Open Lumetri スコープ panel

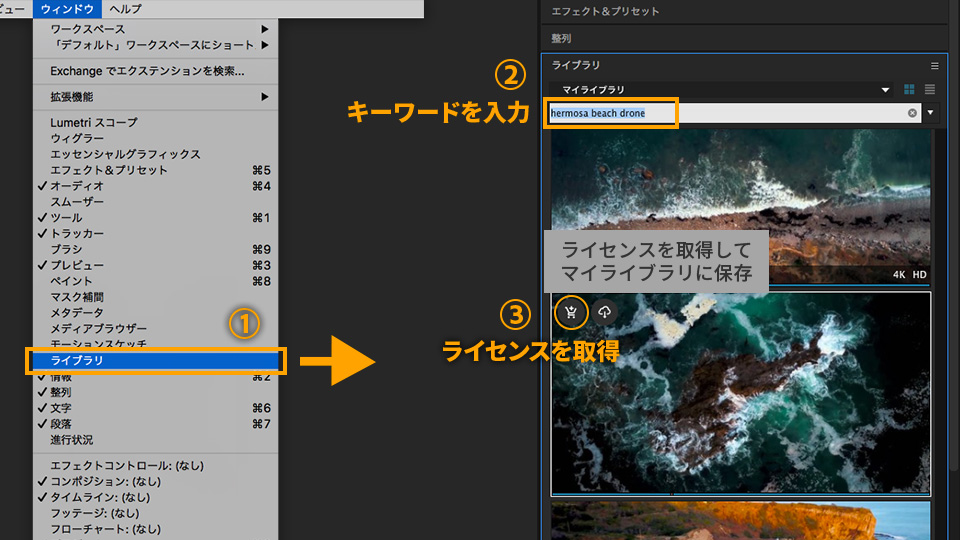click(x=156, y=122)
